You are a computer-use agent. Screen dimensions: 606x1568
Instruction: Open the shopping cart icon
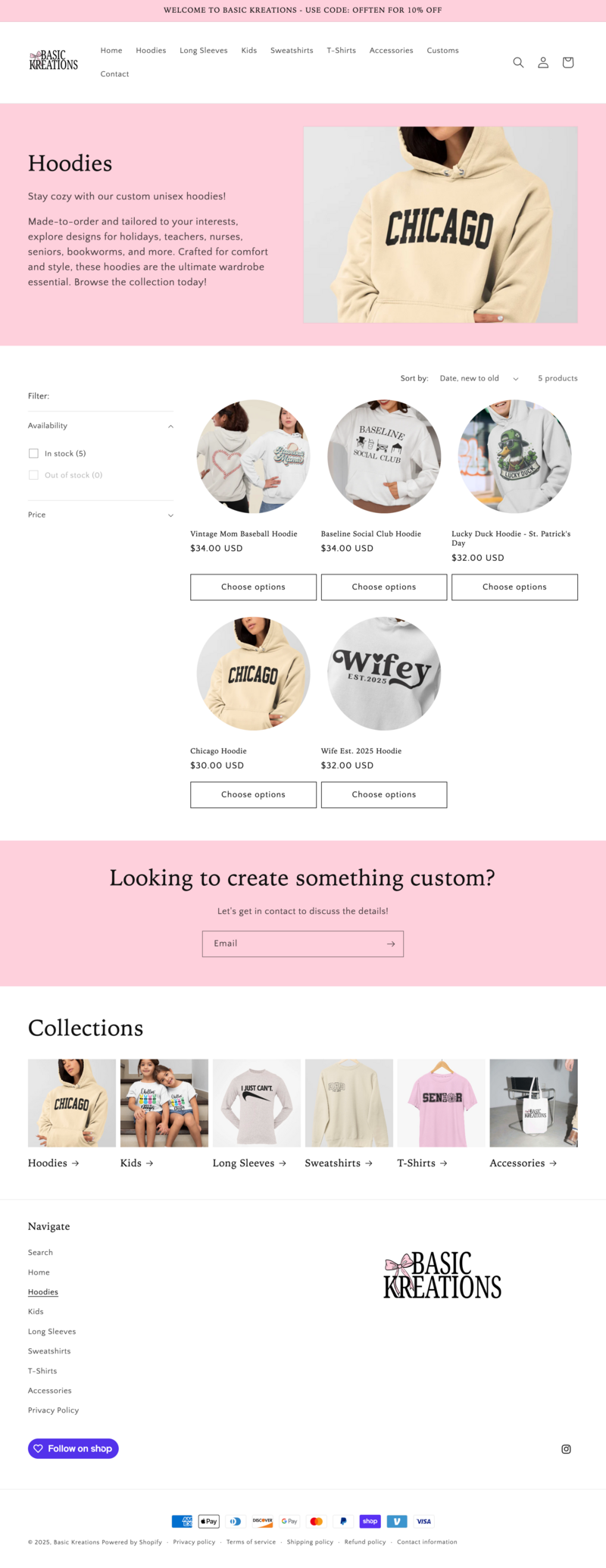tap(567, 62)
